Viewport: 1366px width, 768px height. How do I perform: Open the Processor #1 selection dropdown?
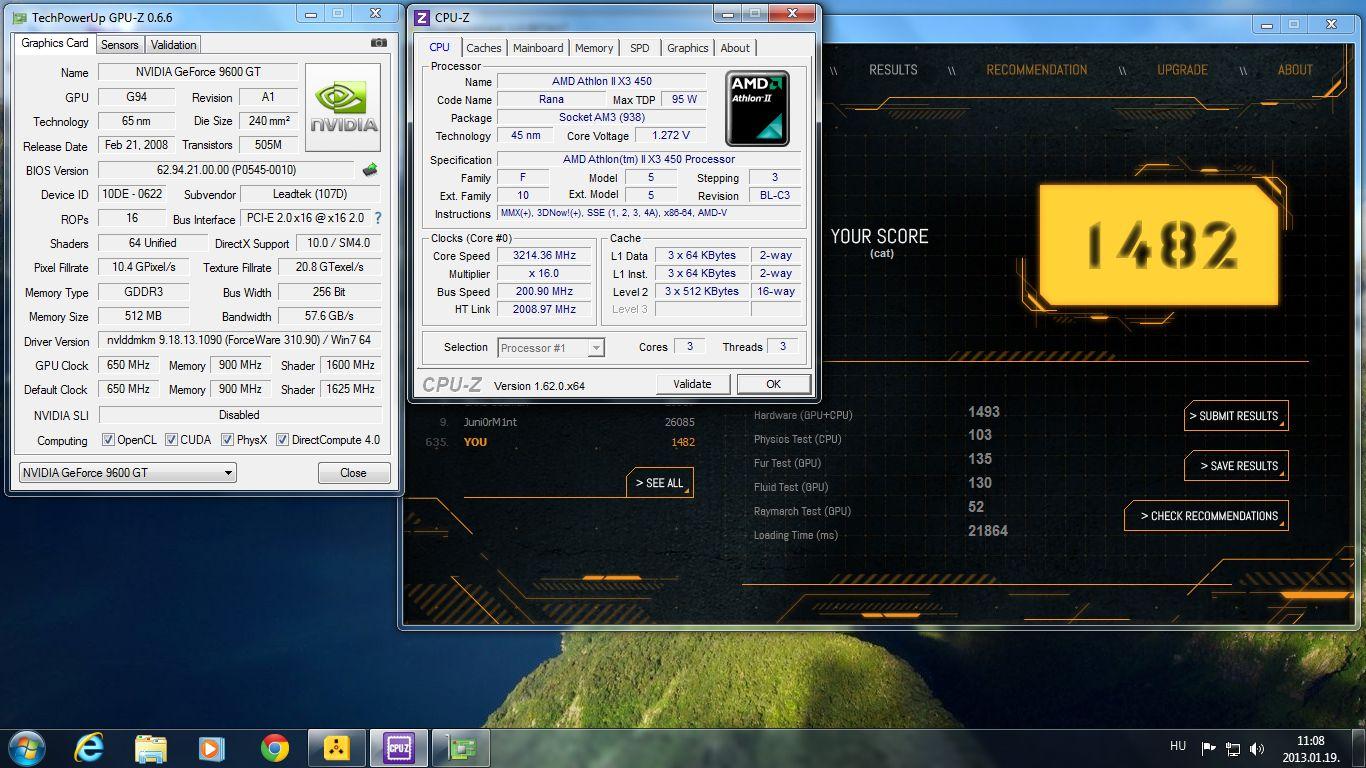pos(551,348)
